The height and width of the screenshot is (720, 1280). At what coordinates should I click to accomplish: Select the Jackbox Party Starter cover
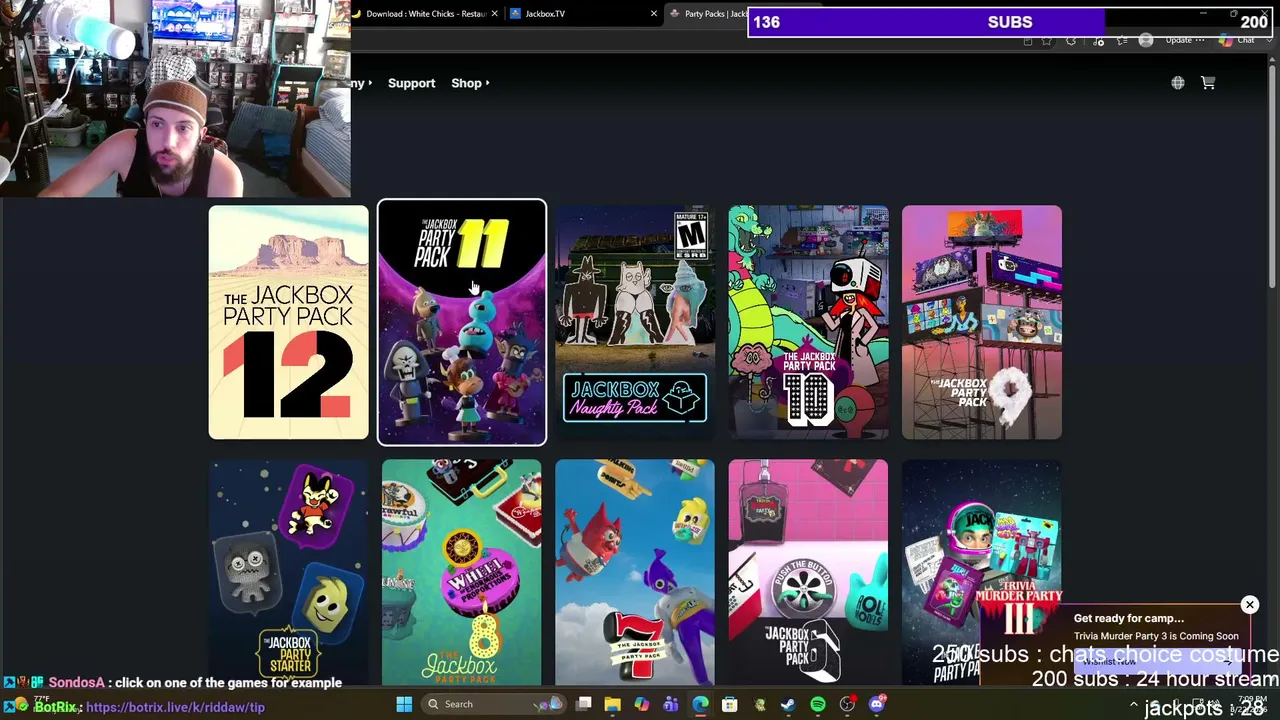pos(288,572)
